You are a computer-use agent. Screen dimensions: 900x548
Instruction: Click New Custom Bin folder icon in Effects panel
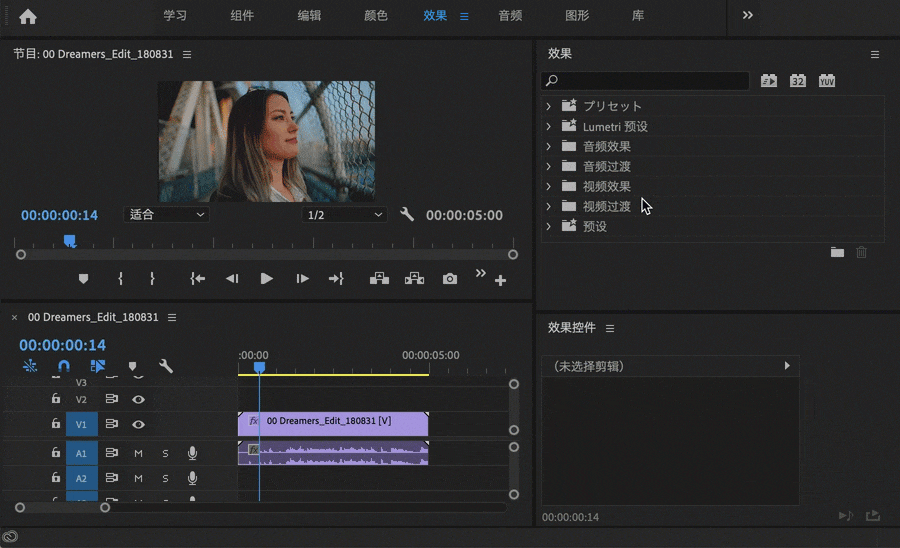(837, 252)
